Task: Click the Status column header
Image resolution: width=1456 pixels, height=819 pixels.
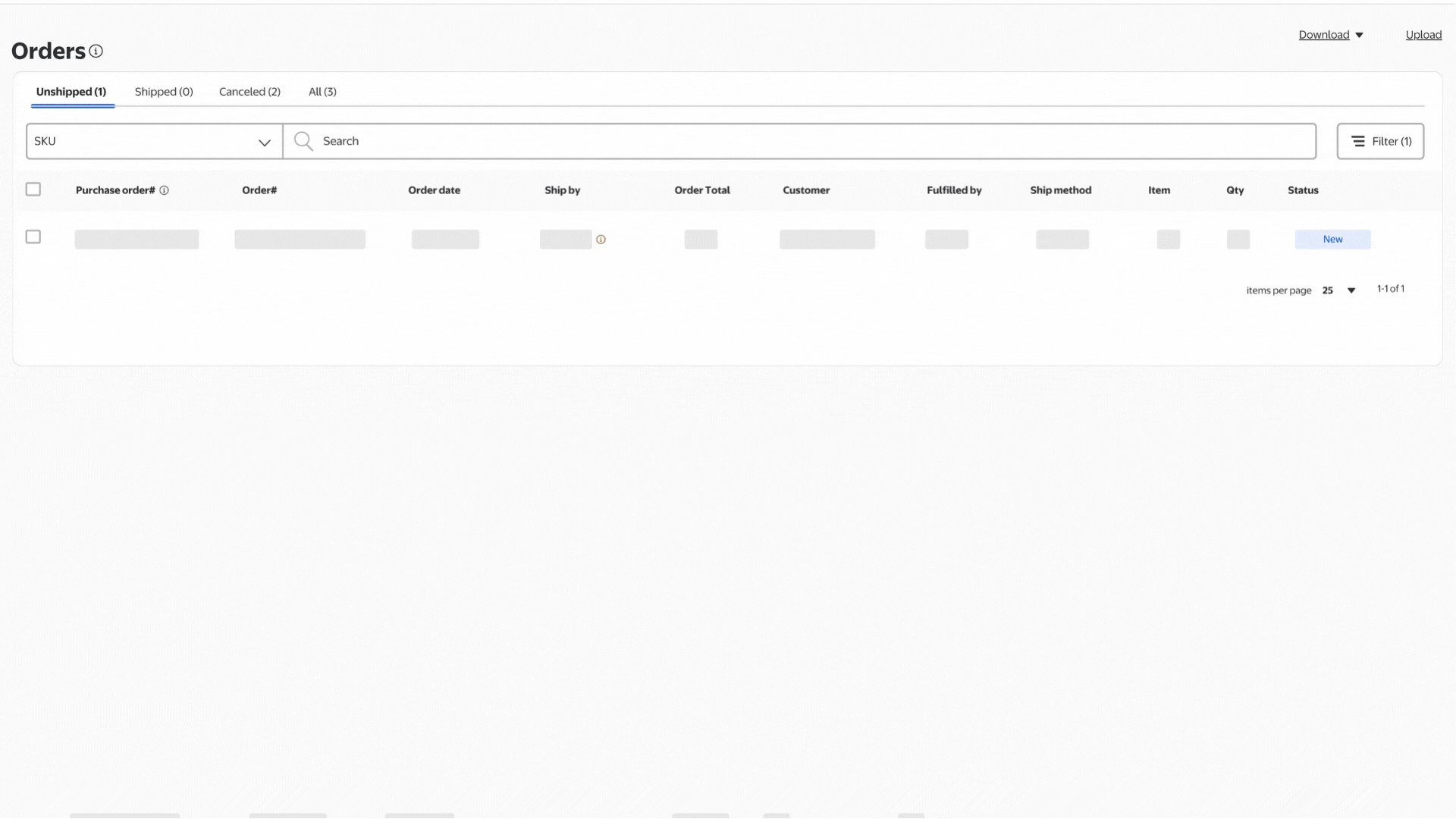Action: [1303, 190]
